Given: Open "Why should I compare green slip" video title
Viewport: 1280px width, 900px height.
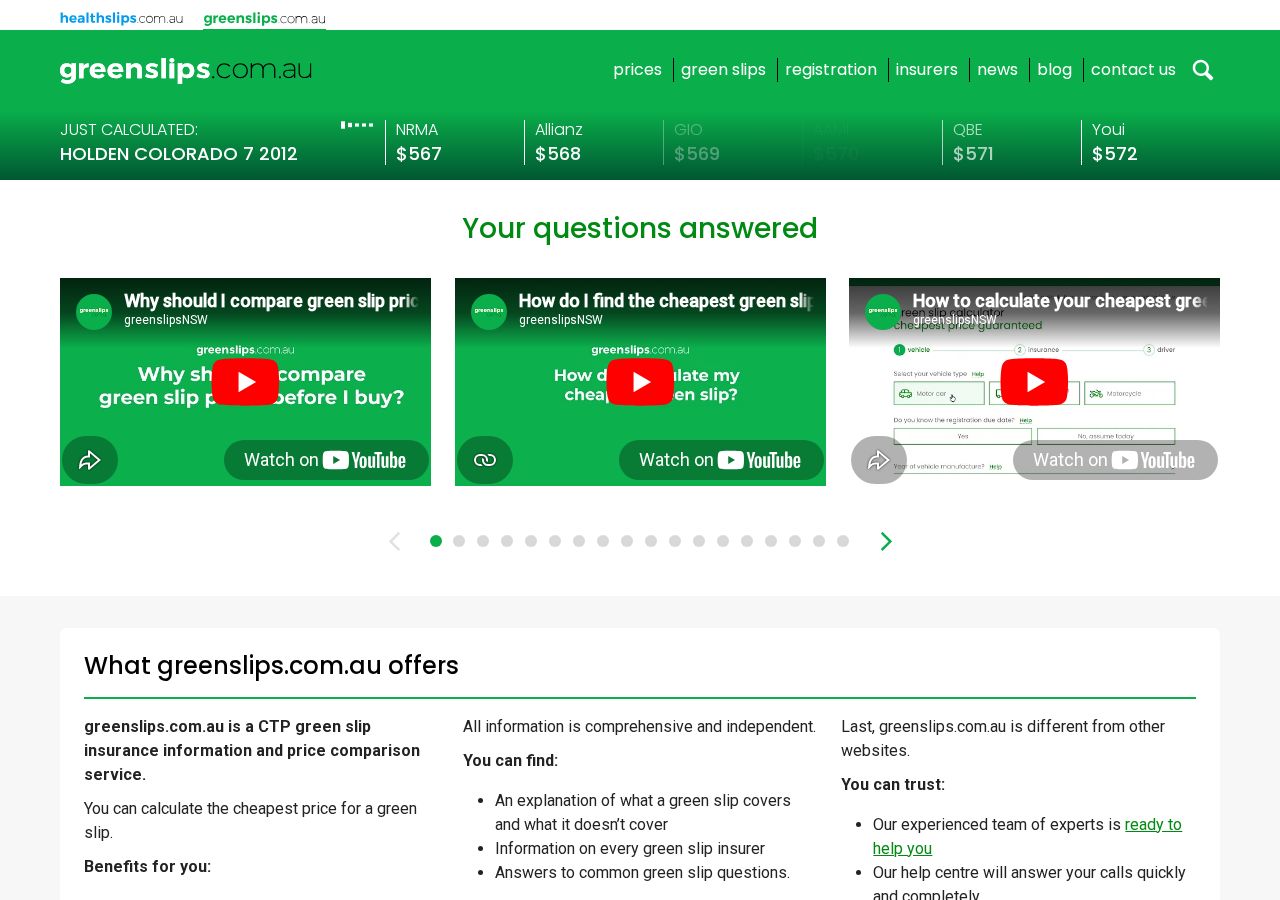Looking at the screenshot, I should pyautogui.click(x=270, y=301).
